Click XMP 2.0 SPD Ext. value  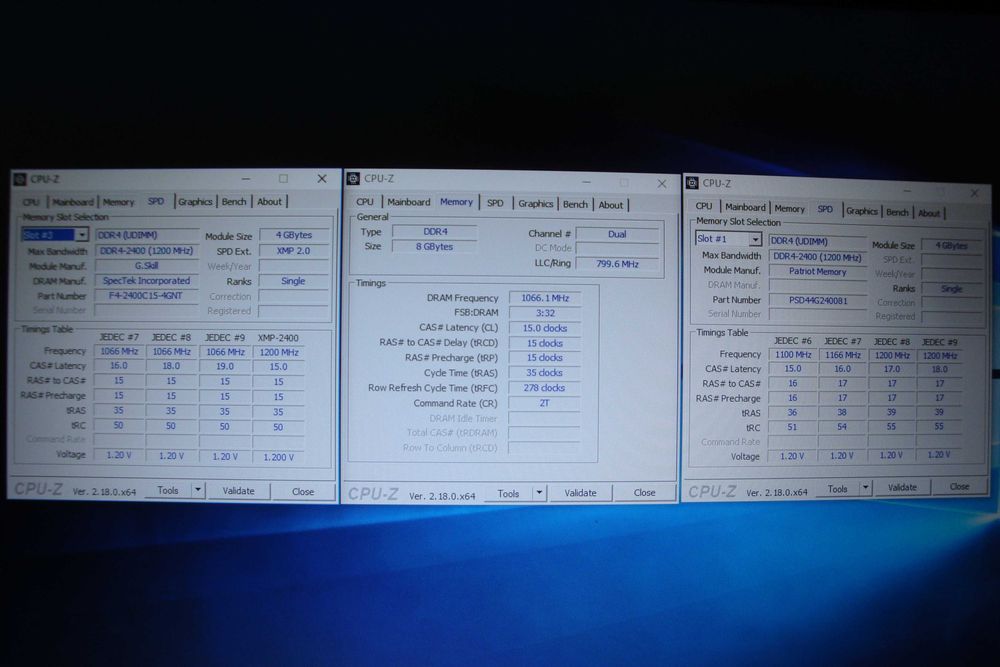[293, 251]
